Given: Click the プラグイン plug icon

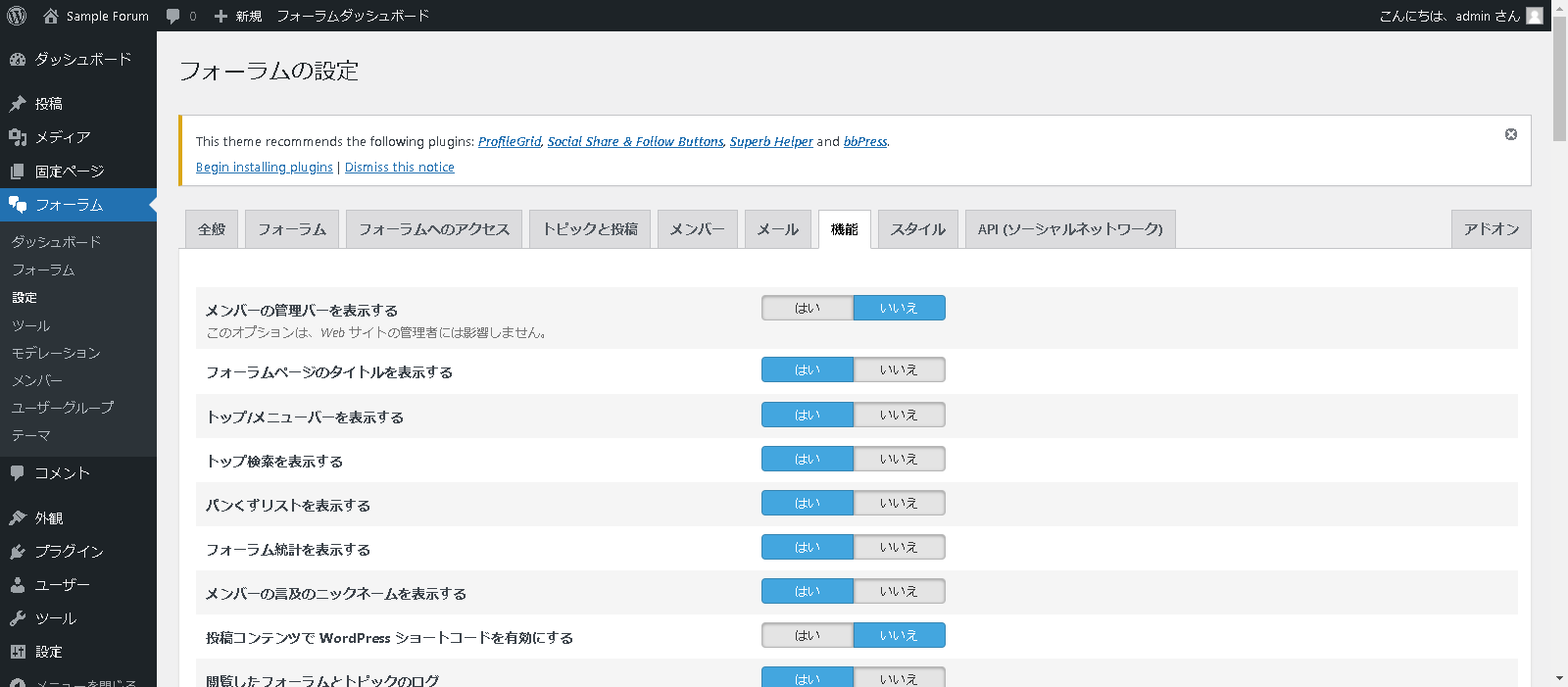Looking at the screenshot, I should click(x=18, y=552).
